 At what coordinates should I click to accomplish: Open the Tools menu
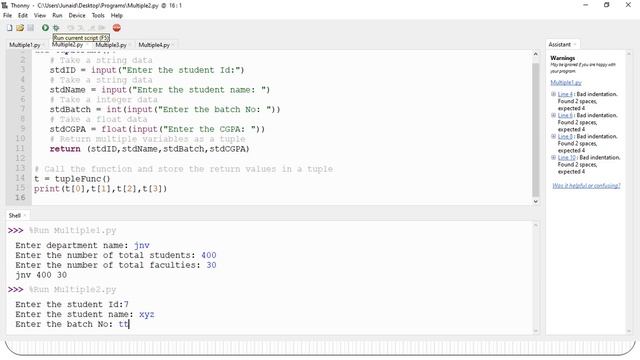coord(98,16)
